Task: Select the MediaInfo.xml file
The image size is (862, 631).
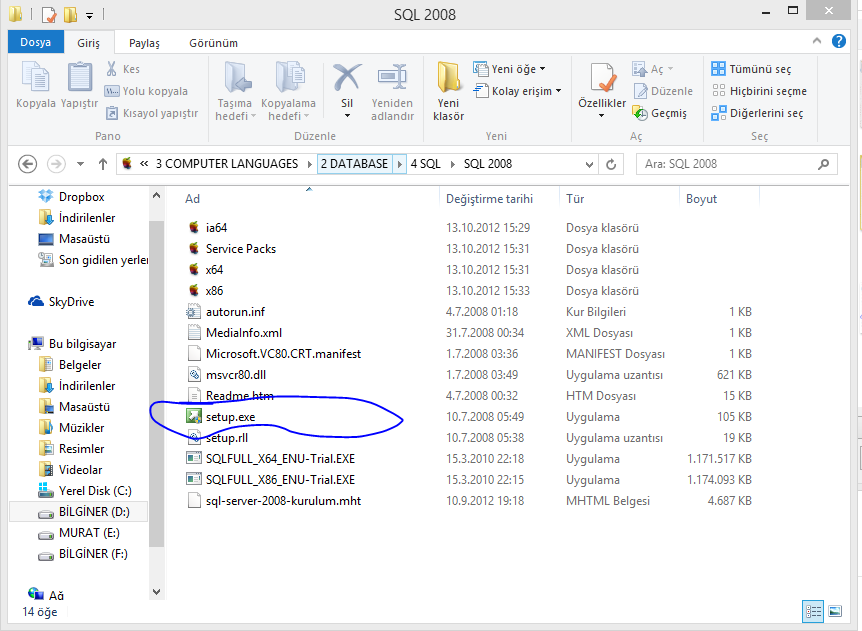Action: [244, 333]
